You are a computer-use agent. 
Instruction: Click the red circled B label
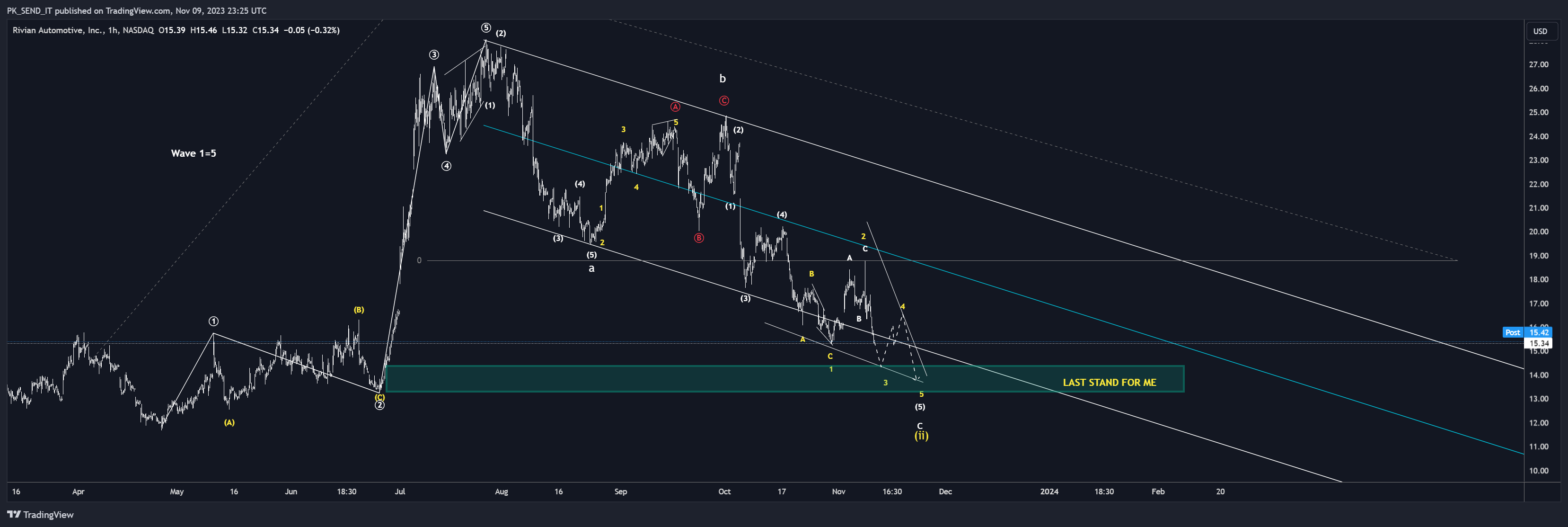(699, 238)
